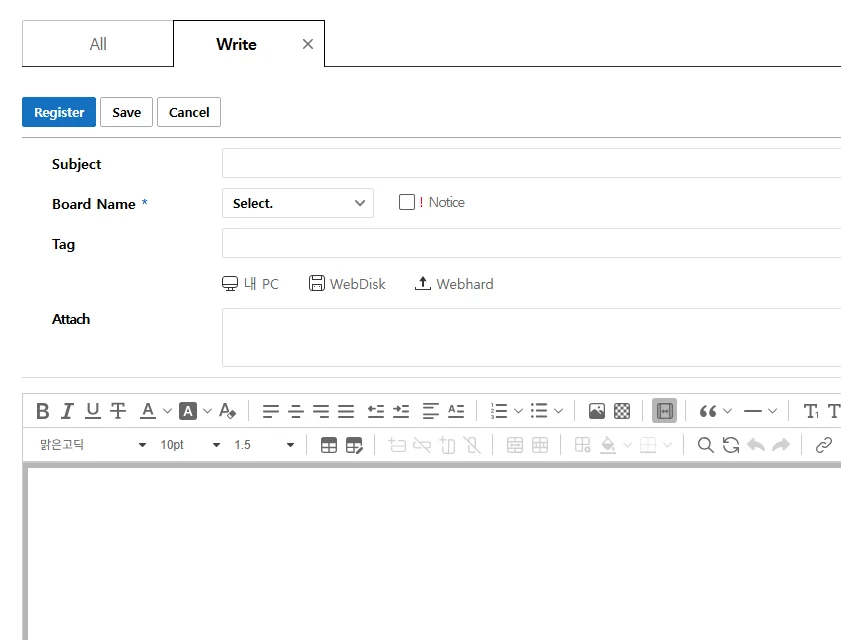This screenshot has width=841, height=640.
Task: Toggle the highlighted full-width editor button
Action: click(664, 411)
